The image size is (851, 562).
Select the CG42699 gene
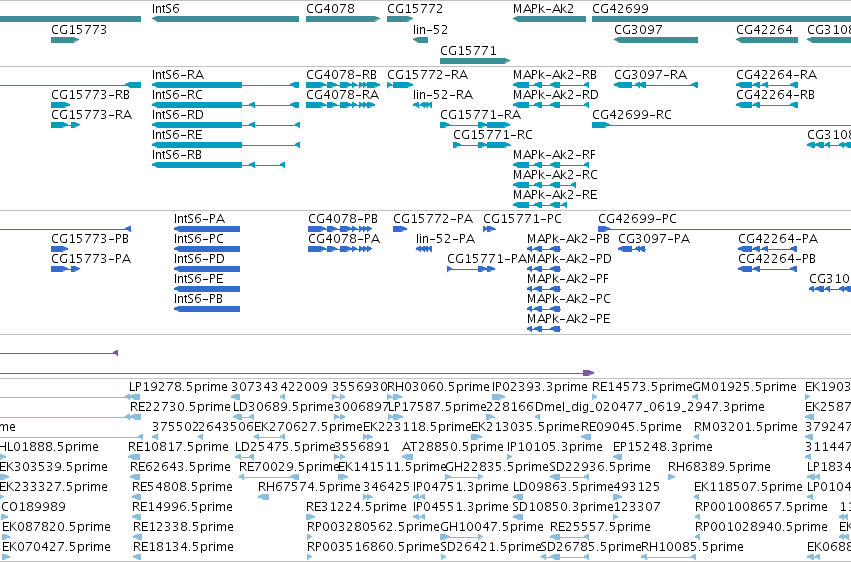point(721,19)
